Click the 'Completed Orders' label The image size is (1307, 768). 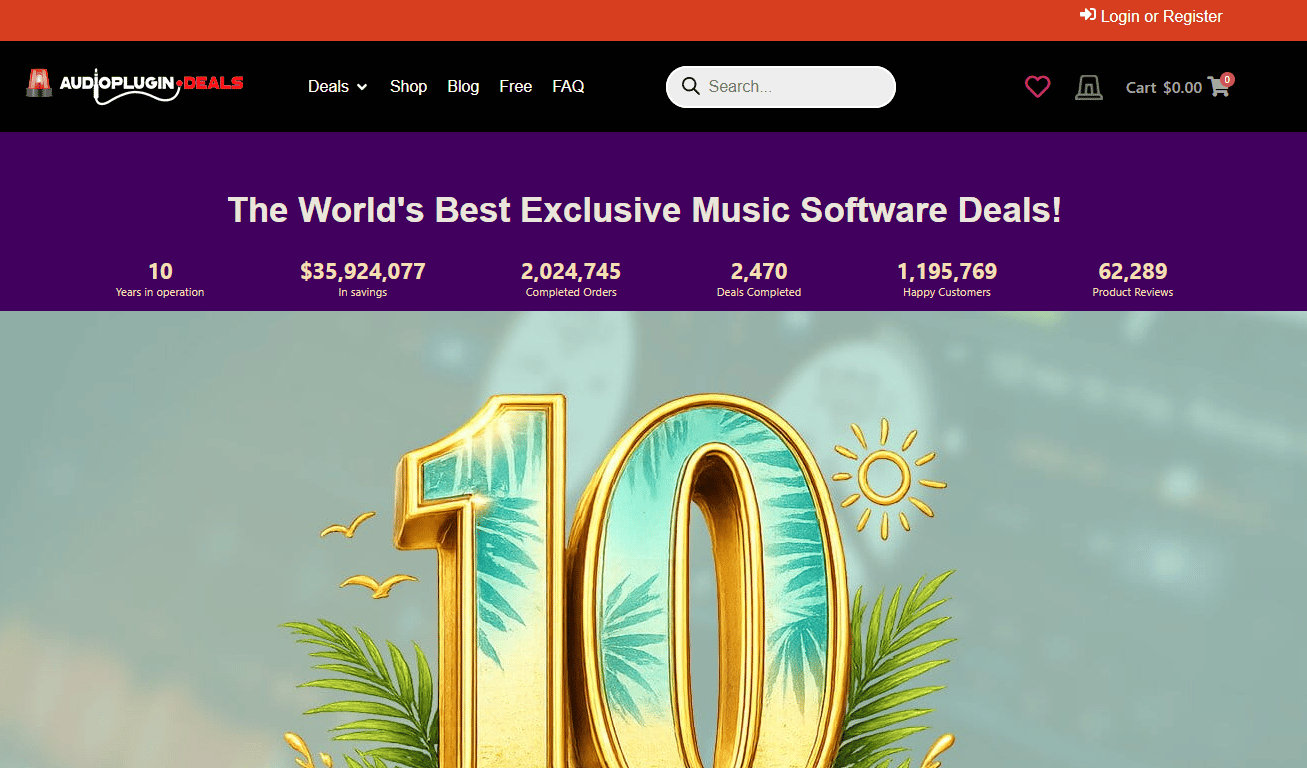[571, 292]
